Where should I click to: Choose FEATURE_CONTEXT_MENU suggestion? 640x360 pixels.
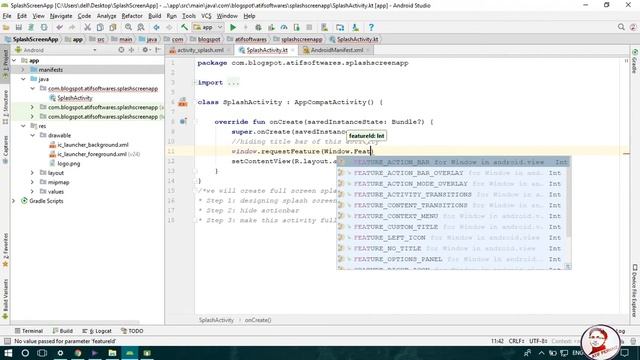click(x=453, y=216)
